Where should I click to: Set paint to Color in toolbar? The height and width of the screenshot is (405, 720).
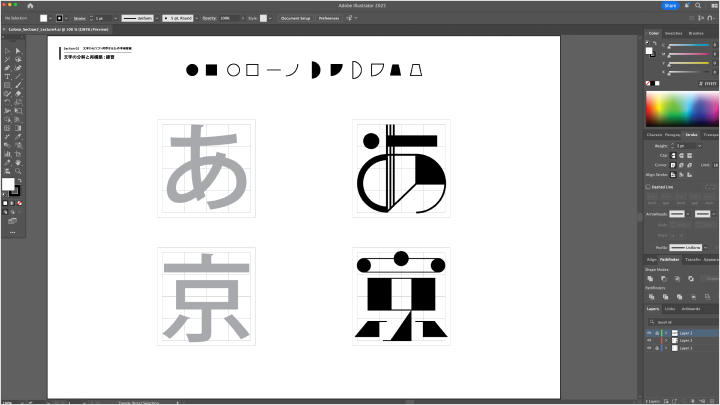(5, 203)
